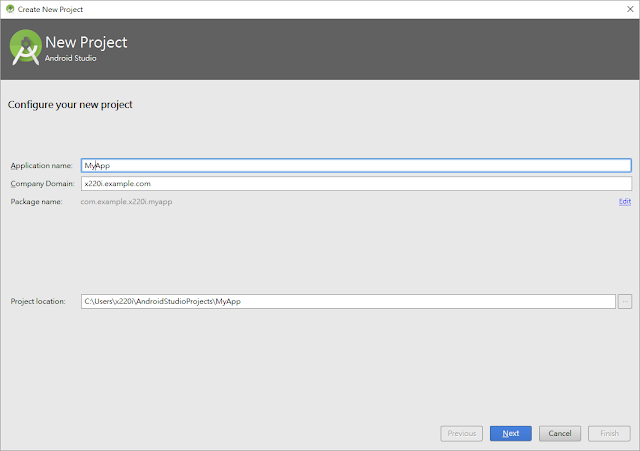Click Edit link for package name

click(624, 201)
